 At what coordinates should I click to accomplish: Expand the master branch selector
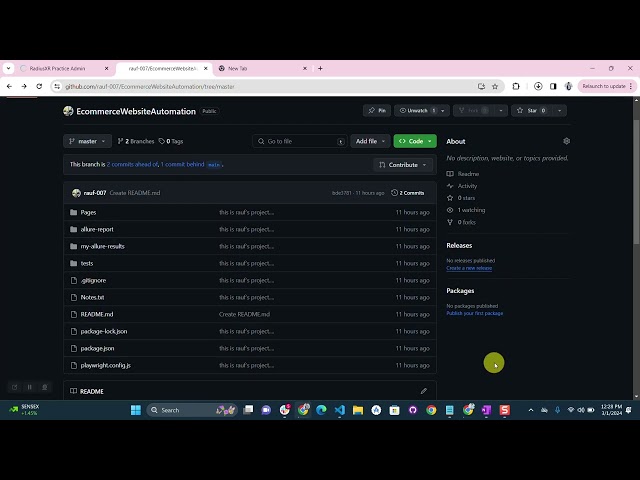(x=87, y=141)
